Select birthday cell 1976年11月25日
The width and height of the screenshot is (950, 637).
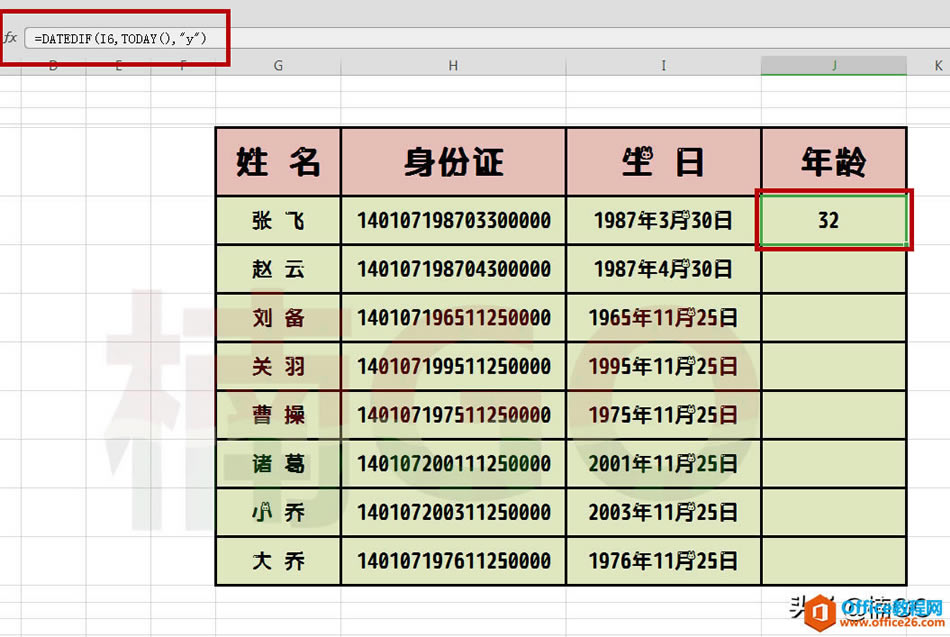tap(663, 561)
